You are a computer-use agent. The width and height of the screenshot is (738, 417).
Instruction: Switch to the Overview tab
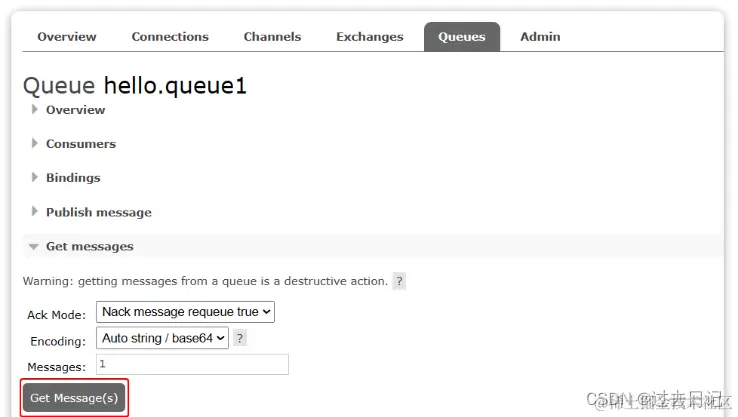coord(67,37)
